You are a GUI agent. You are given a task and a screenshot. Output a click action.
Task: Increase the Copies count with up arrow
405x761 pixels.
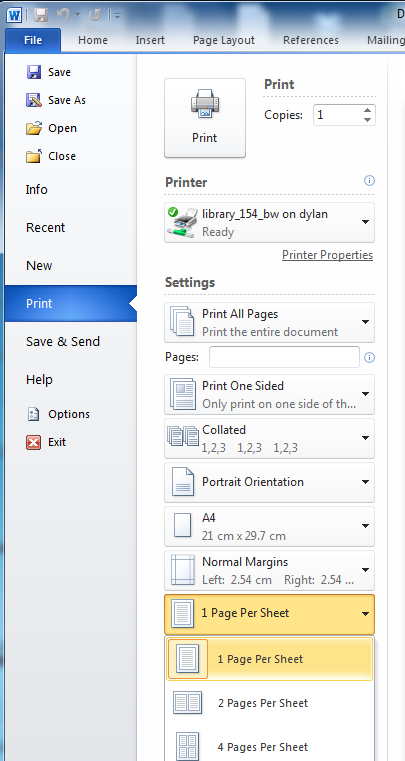click(x=368, y=110)
